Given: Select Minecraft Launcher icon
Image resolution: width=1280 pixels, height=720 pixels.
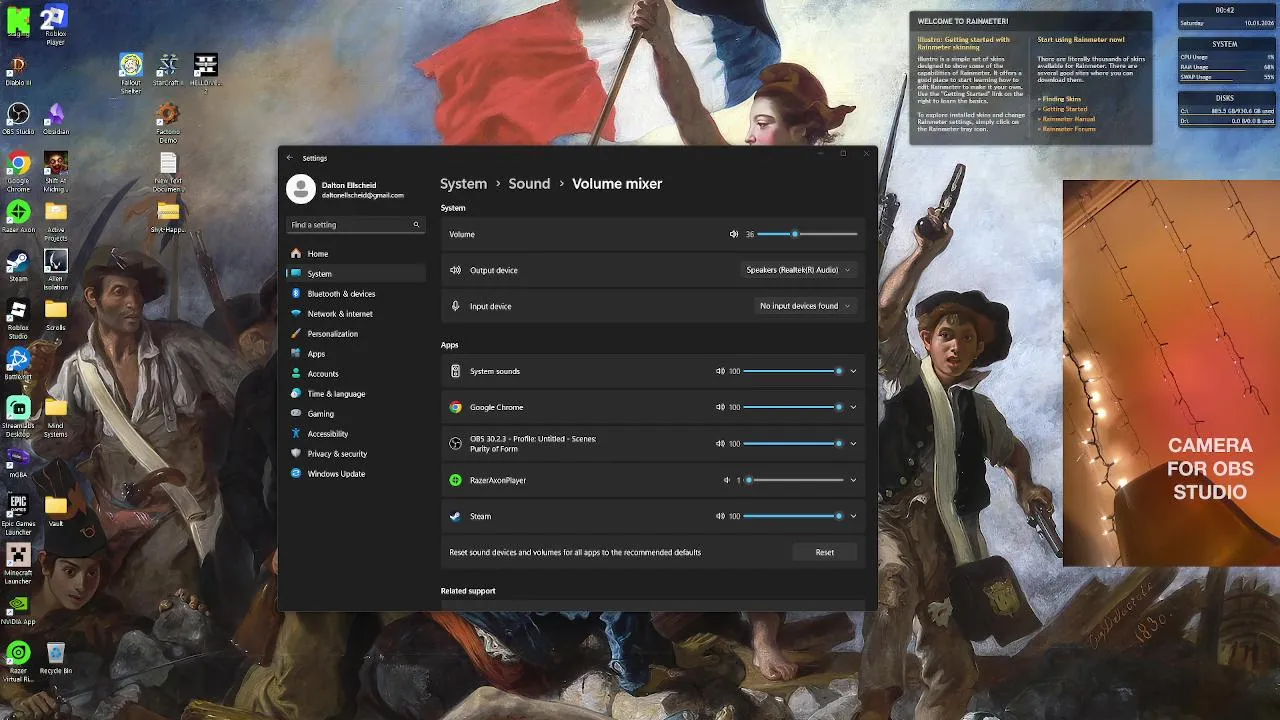Looking at the screenshot, I should click(18, 564).
